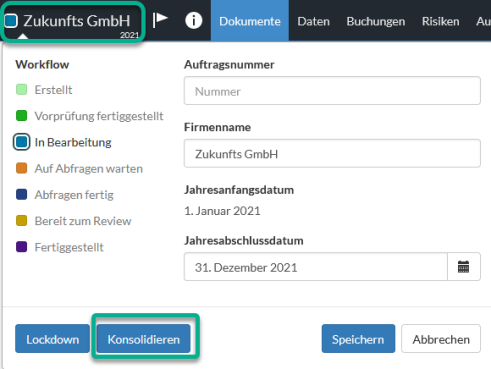Click into the Firmenname input field
Viewport: 491px width, 369px height.
(x=332, y=153)
